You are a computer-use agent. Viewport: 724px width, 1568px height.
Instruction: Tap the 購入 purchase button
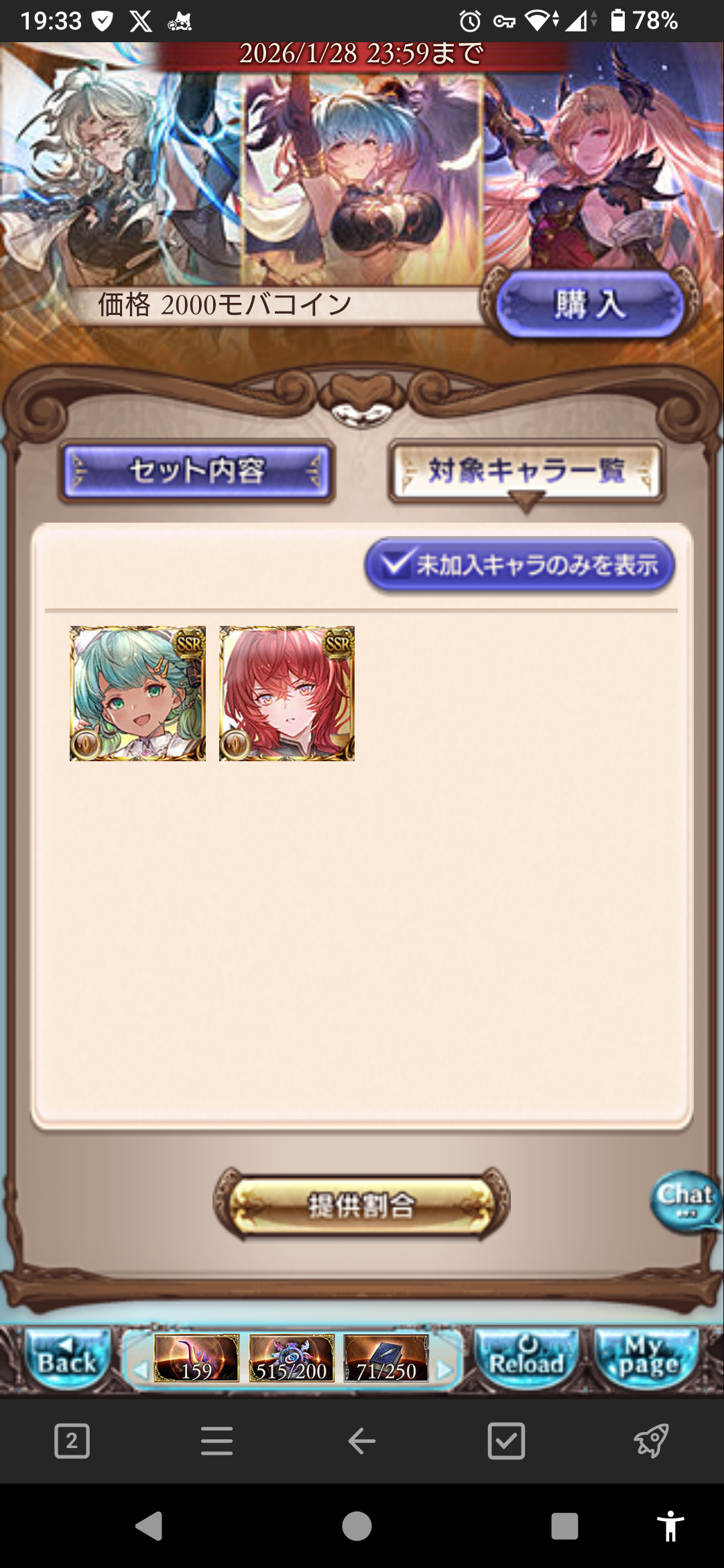coord(589,305)
